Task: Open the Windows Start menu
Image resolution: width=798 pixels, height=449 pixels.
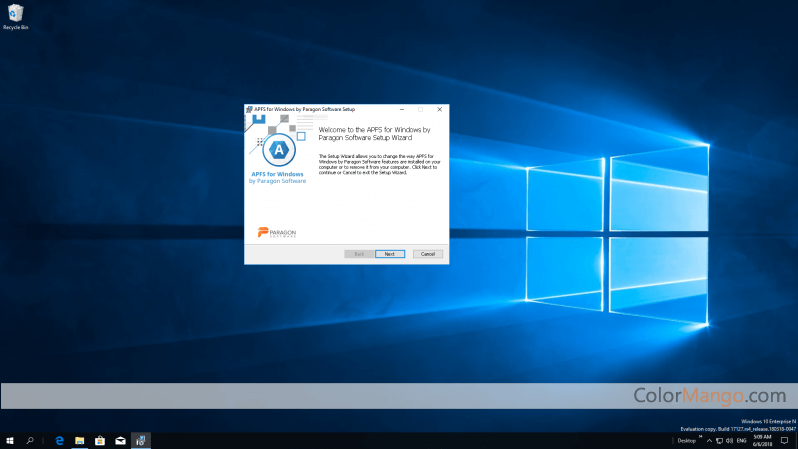Action: (10, 440)
